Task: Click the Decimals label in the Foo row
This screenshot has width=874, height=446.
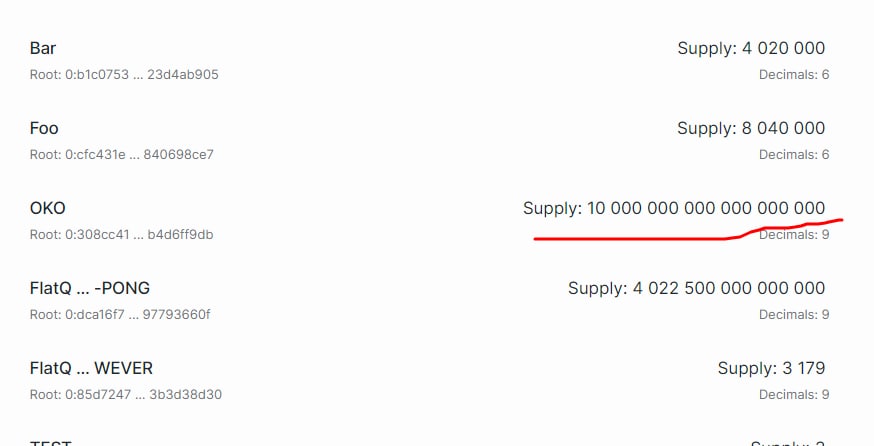Action: coord(794,154)
